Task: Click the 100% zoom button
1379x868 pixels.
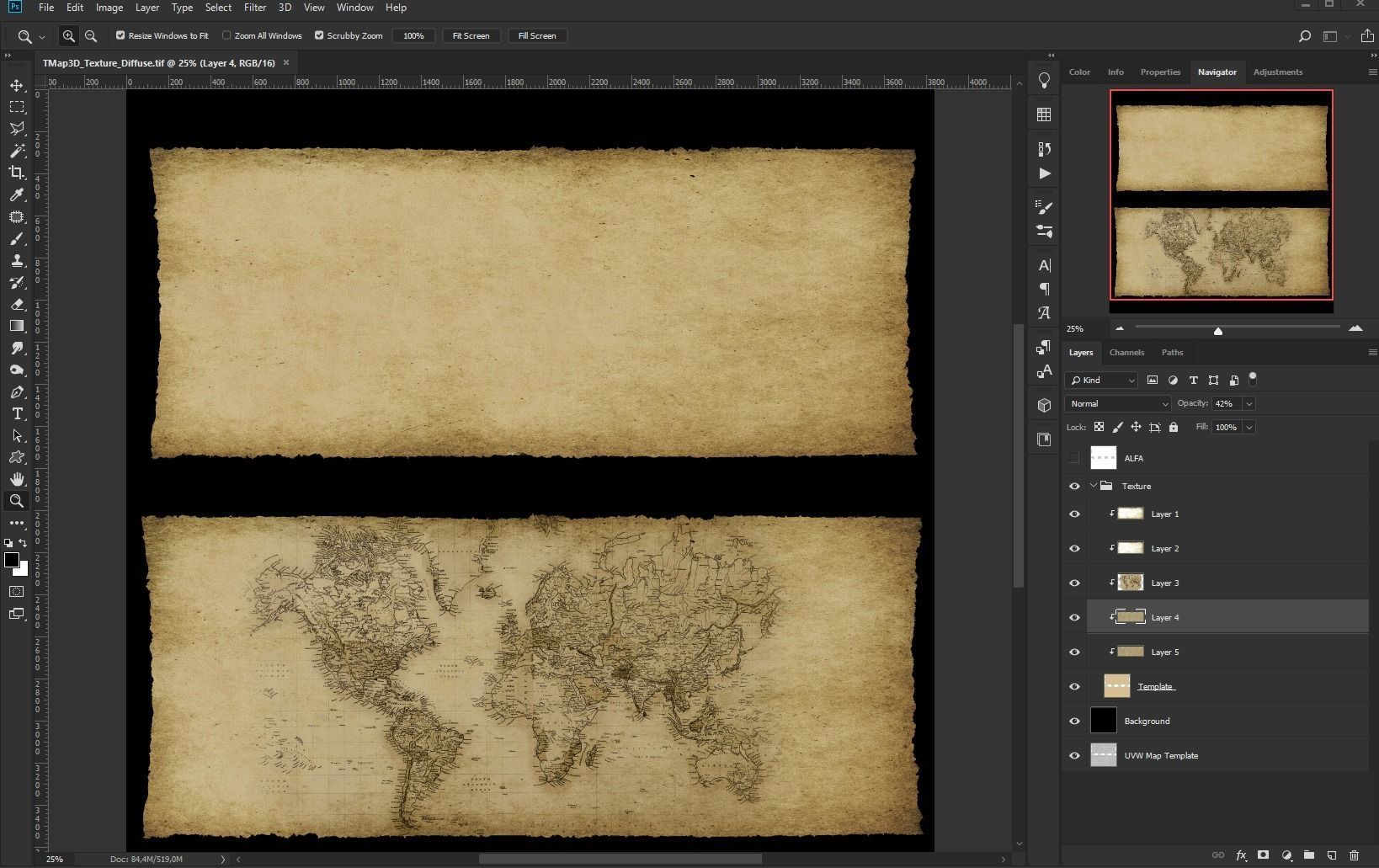Action: click(x=413, y=36)
